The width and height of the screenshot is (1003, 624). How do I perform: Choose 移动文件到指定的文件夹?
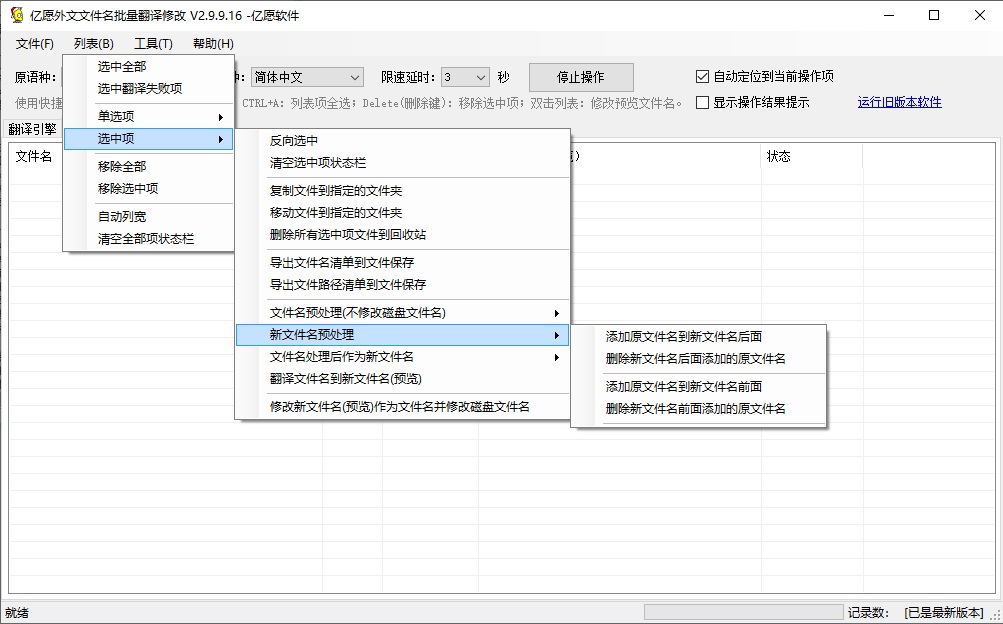[402, 213]
